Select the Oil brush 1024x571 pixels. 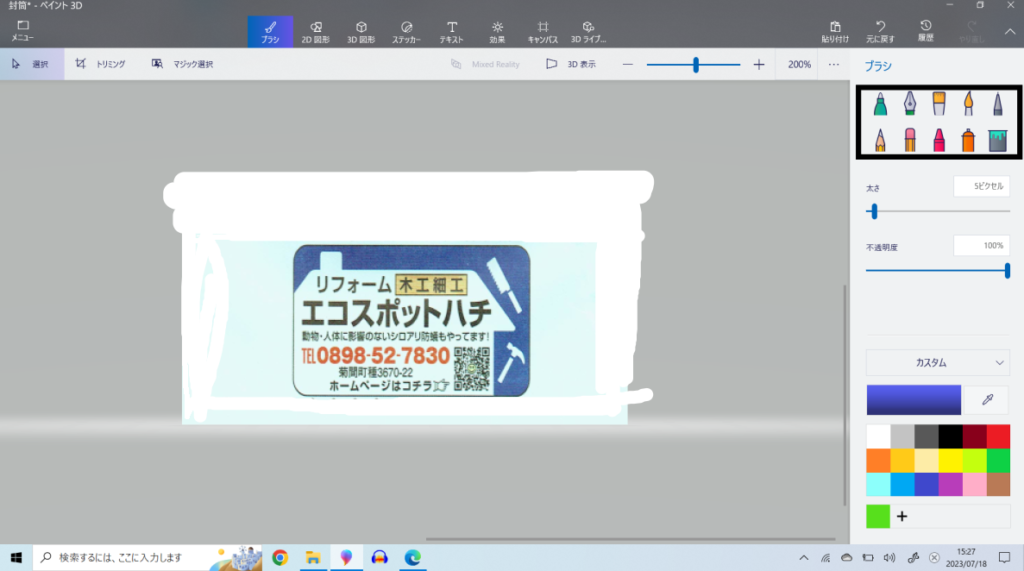pos(938,104)
